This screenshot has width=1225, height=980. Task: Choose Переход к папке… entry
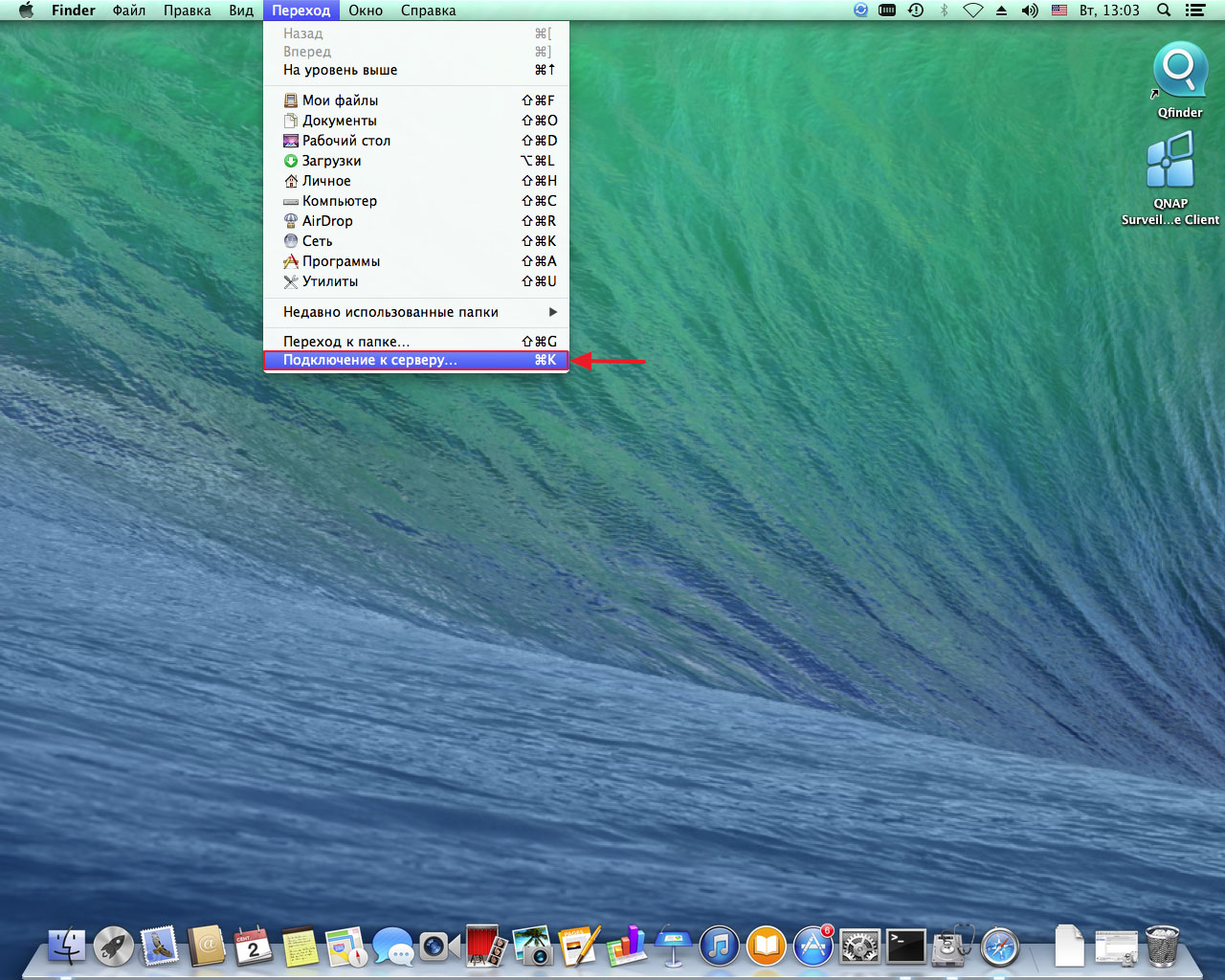[x=416, y=342]
